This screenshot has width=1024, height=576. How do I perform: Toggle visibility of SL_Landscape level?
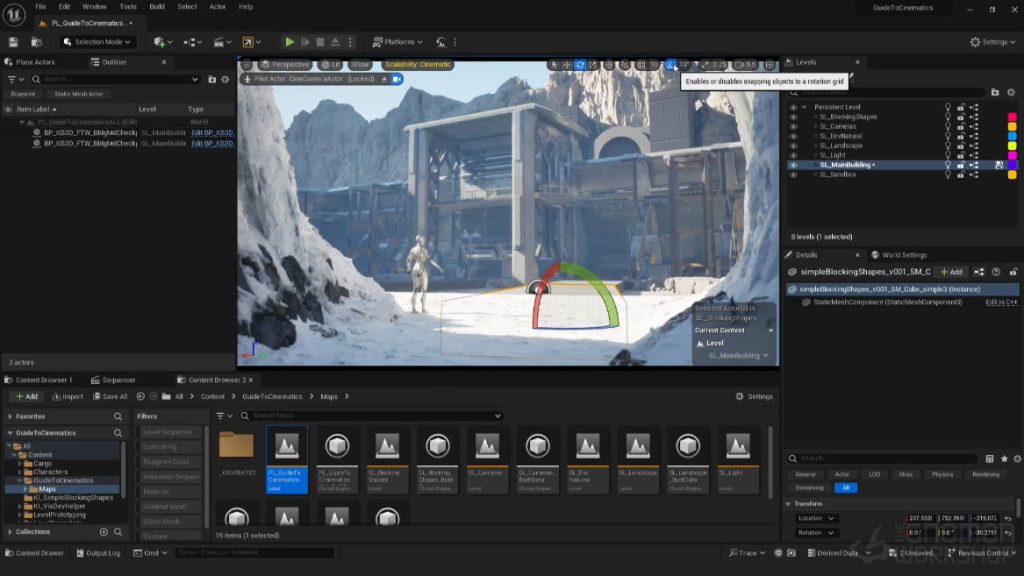coord(793,146)
